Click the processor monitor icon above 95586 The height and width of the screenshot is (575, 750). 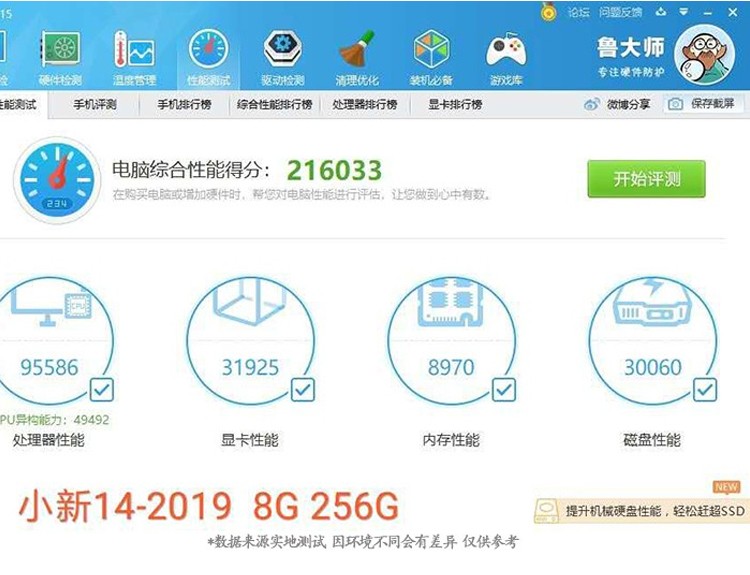52,307
